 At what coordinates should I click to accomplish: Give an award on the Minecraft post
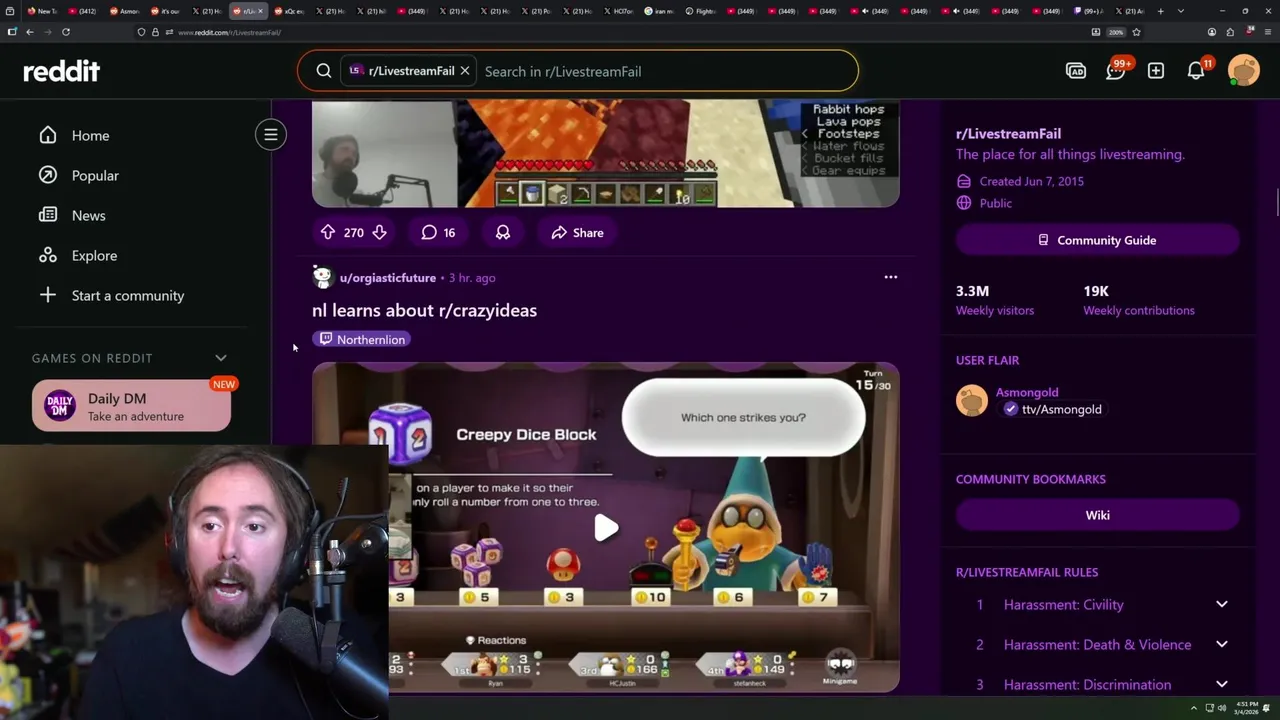pos(503,232)
